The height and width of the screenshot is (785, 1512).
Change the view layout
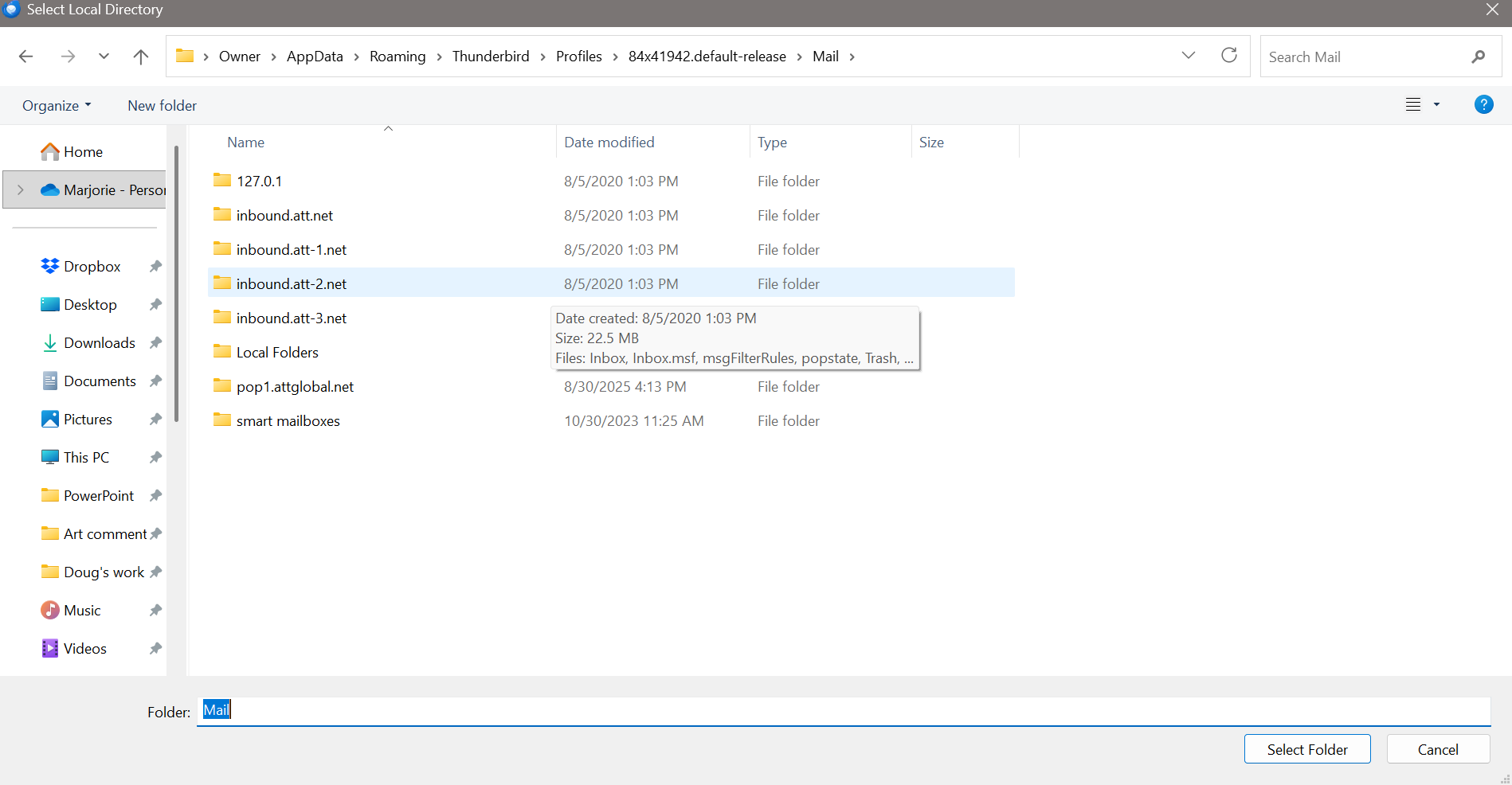tap(1413, 105)
